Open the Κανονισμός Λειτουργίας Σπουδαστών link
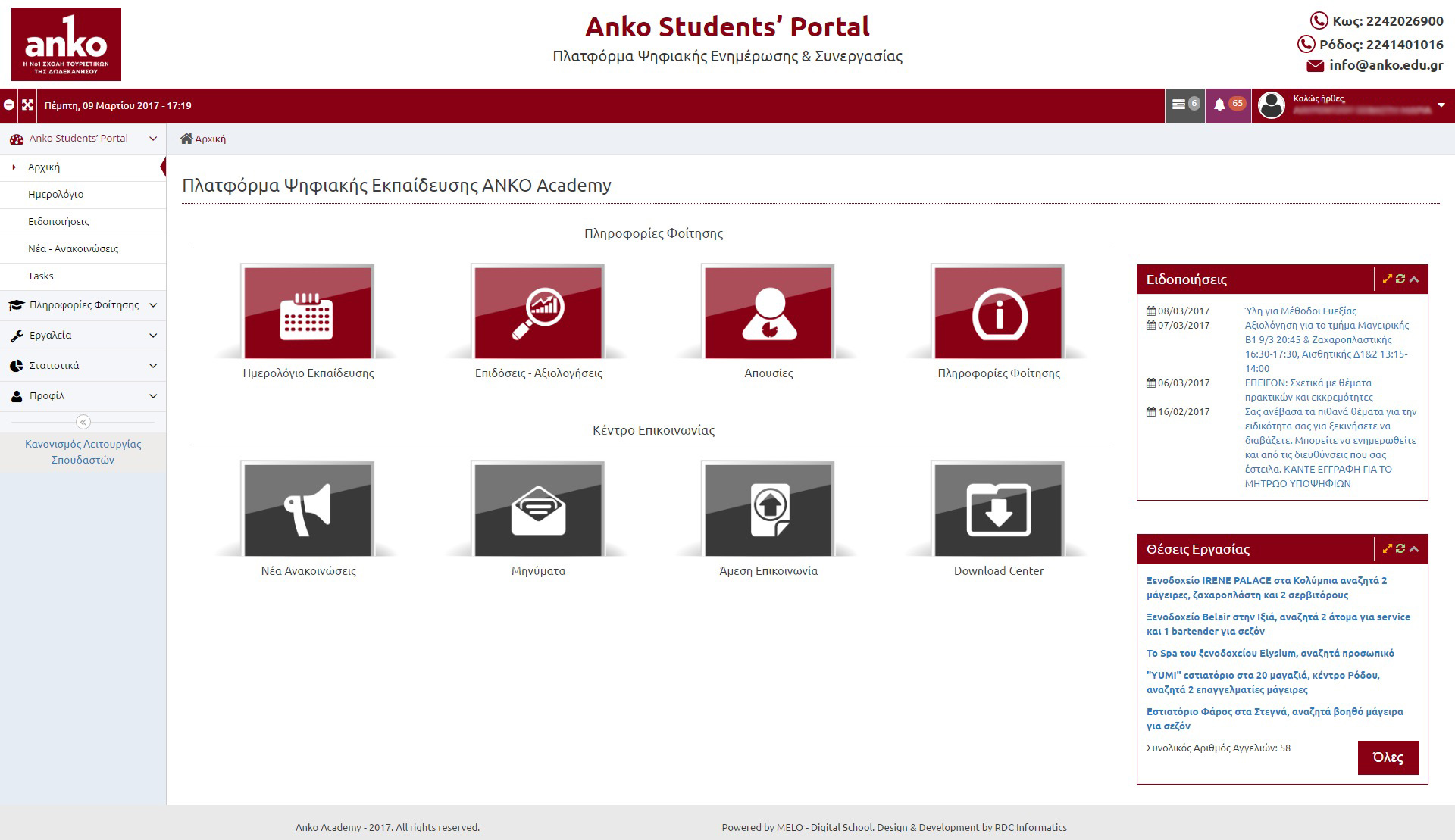 click(83, 452)
